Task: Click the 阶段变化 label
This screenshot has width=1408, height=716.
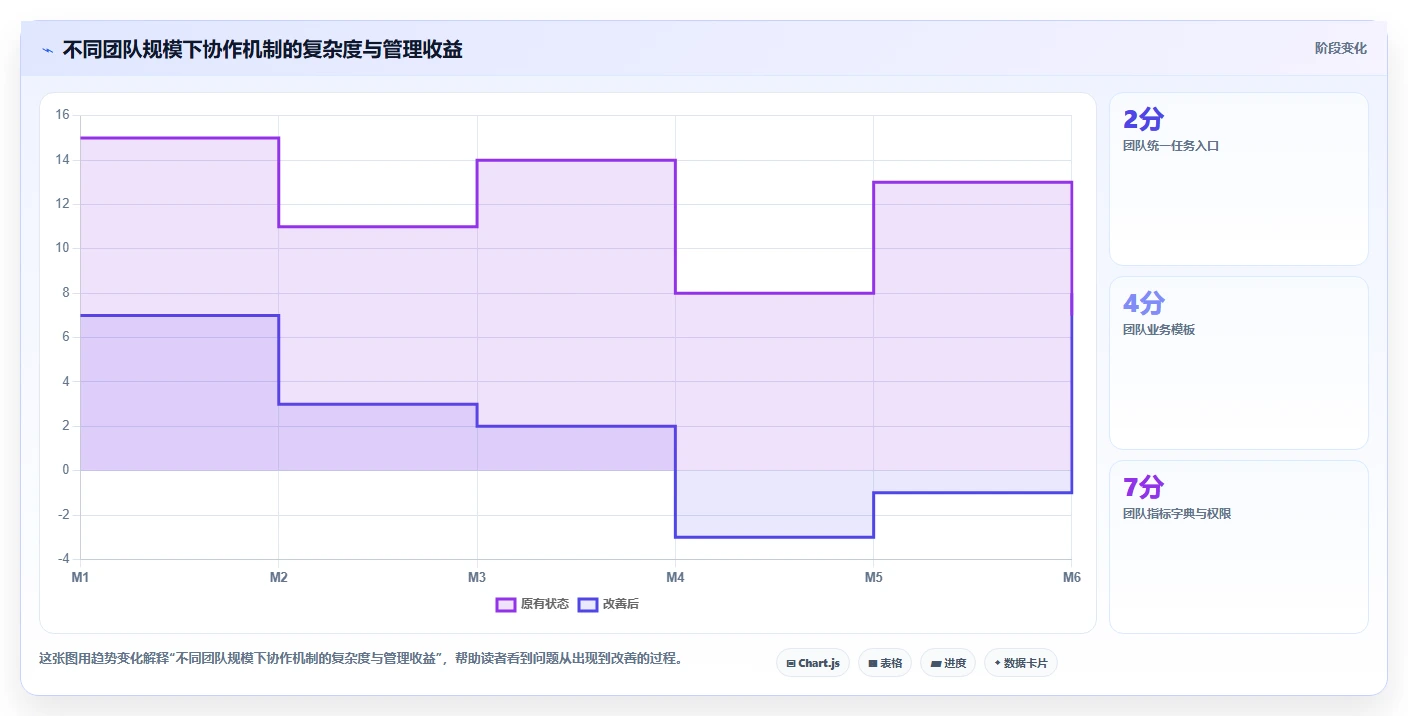Action: tap(1340, 48)
